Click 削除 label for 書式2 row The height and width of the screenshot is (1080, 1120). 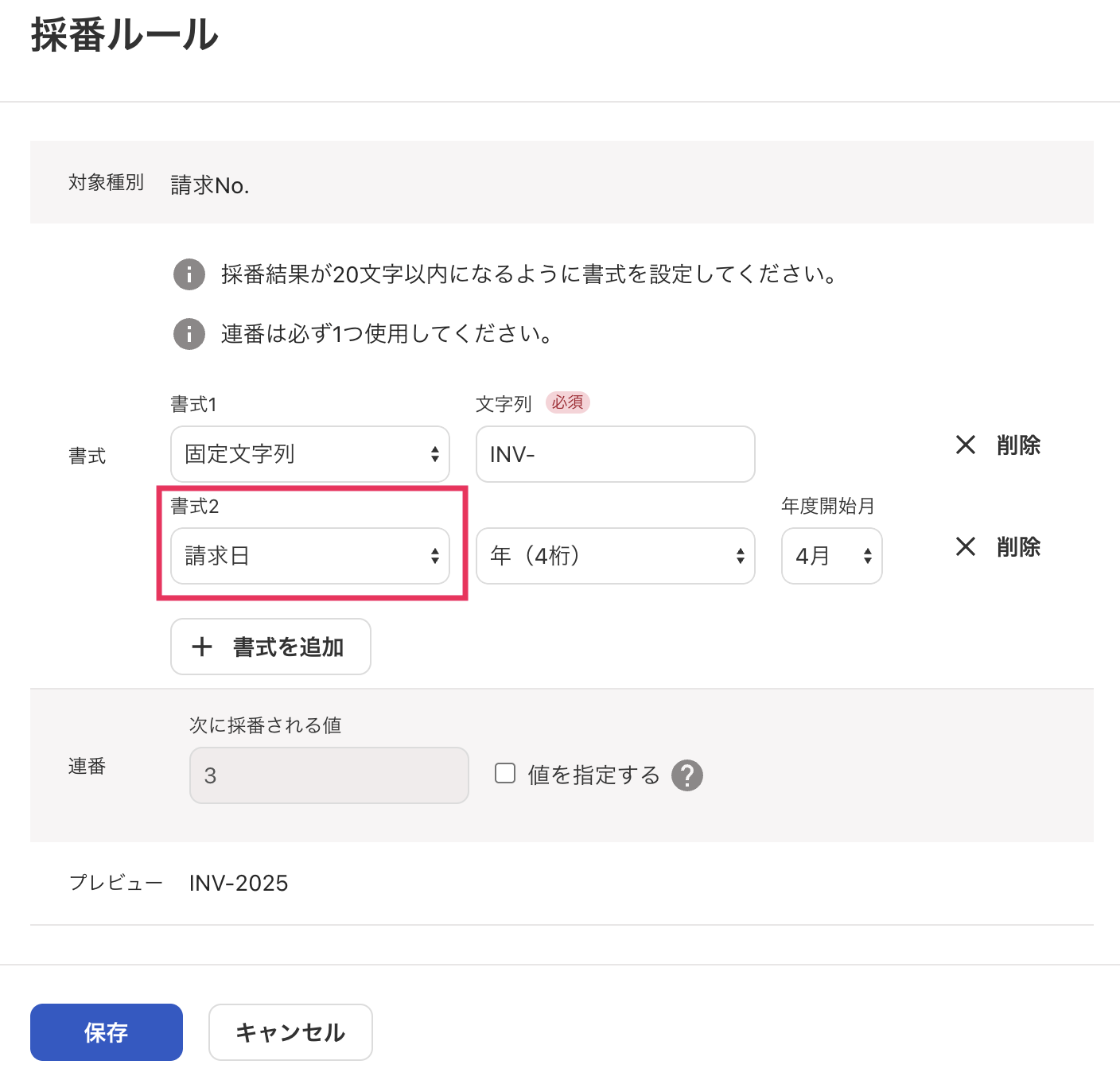click(1019, 546)
